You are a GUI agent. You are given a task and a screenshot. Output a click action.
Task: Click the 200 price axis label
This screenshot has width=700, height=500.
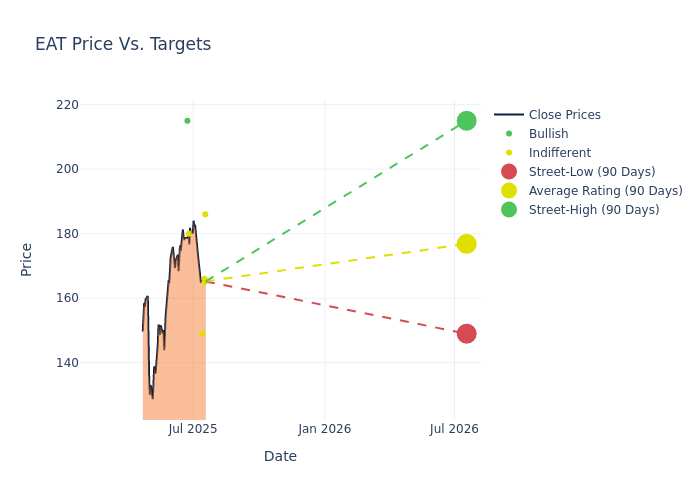(67, 169)
